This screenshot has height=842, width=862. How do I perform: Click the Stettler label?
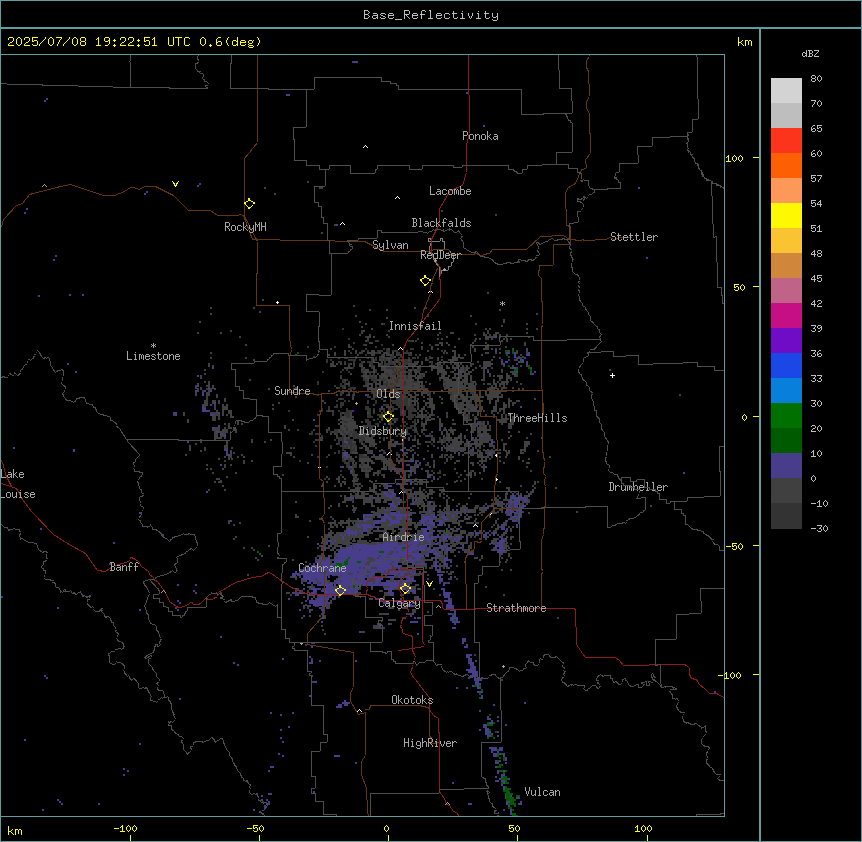[x=634, y=237]
